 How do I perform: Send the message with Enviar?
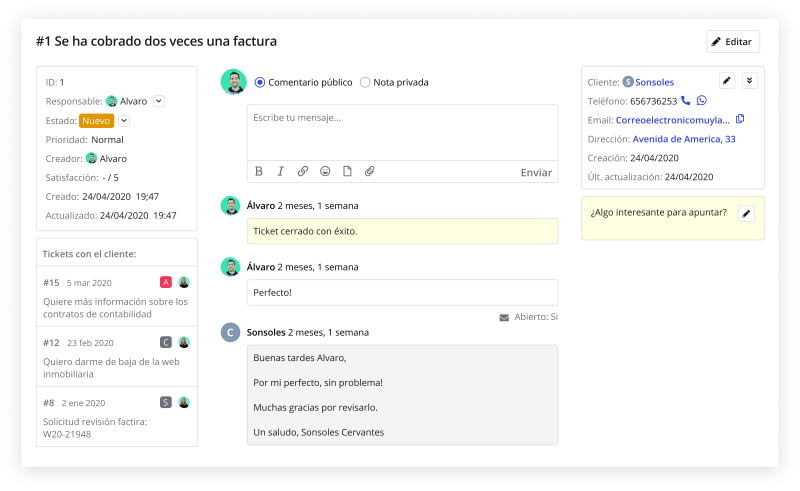click(x=536, y=172)
